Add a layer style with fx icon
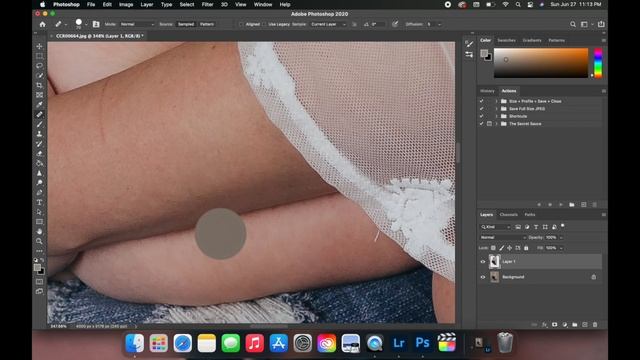The image size is (640, 360). (544, 325)
